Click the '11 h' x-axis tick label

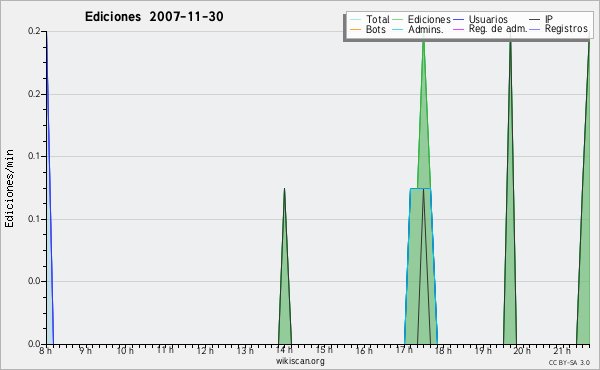(165, 349)
